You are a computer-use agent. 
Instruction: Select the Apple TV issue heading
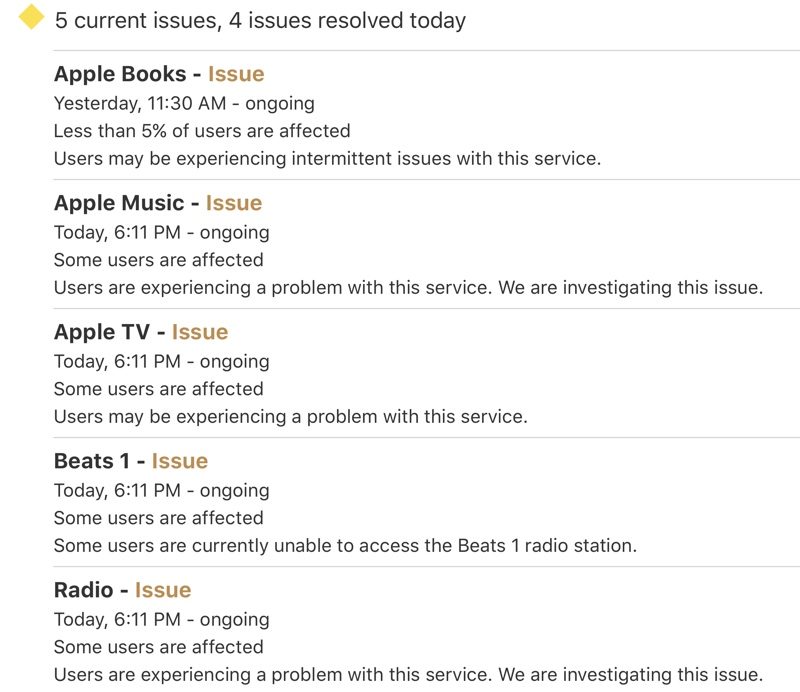[x=141, y=332]
